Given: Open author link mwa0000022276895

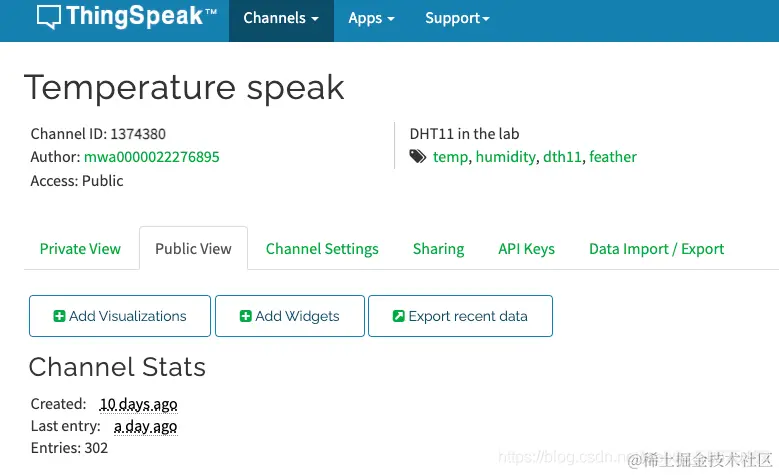Looking at the screenshot, I should coord(152,157).
